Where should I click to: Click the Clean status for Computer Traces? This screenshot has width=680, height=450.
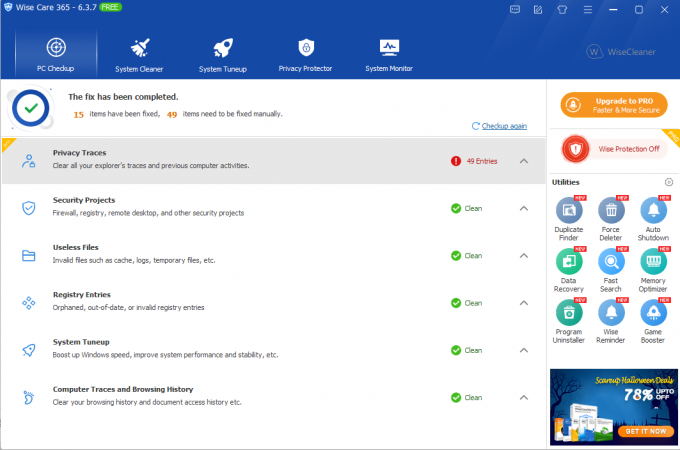click(467, 398)
